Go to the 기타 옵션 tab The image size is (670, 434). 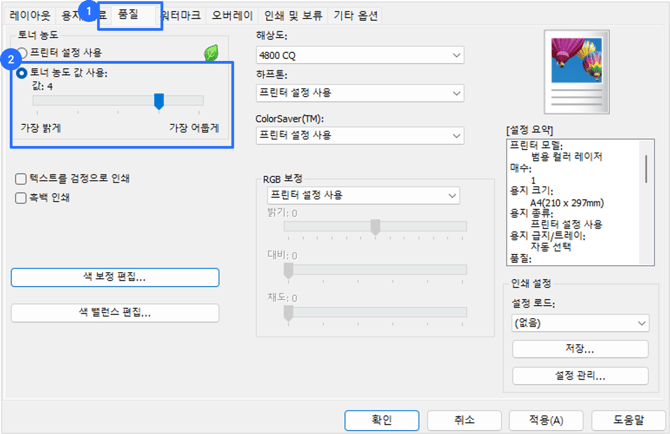tap(356, 16)
